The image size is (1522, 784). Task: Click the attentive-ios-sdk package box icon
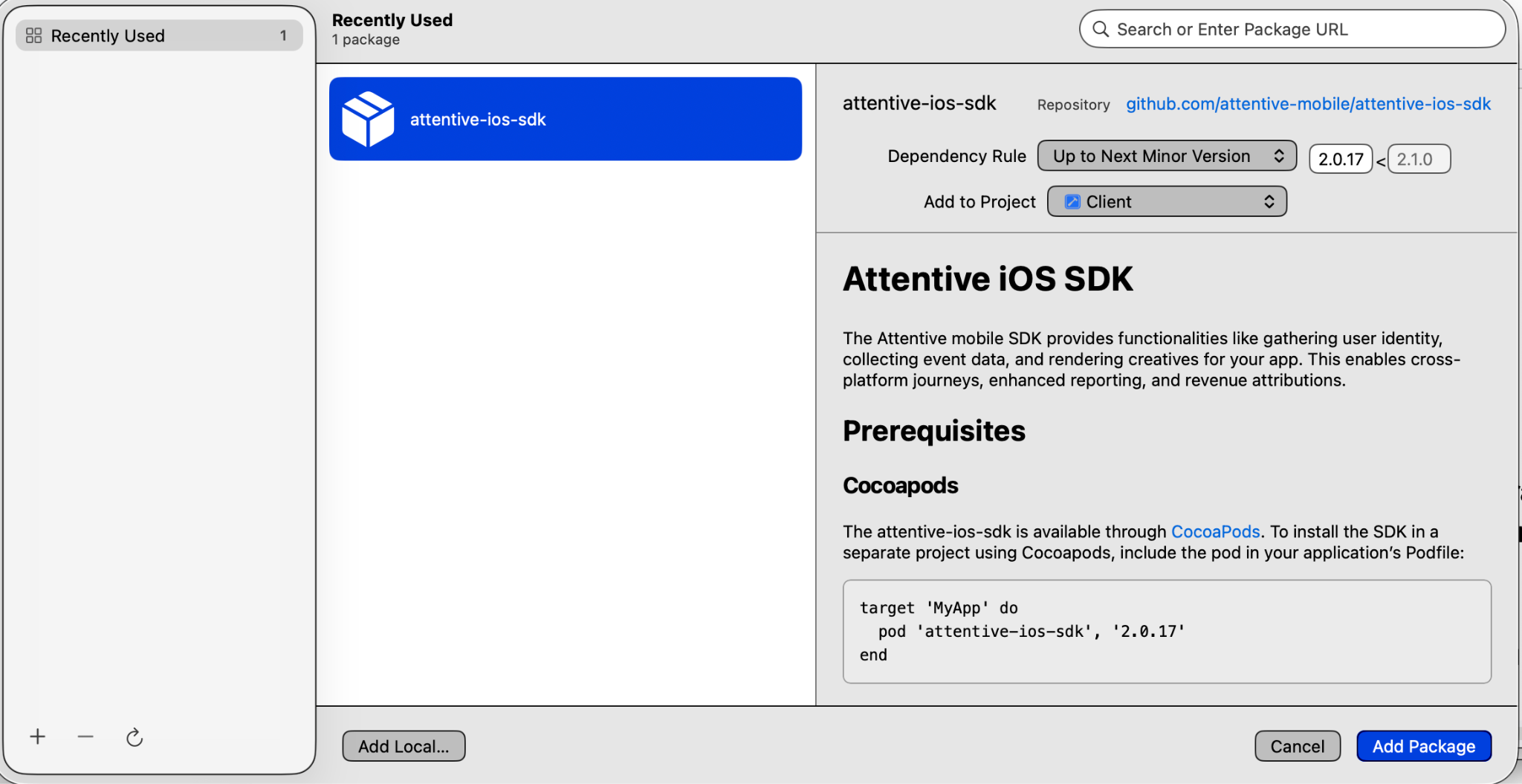[x=368, y=119]
